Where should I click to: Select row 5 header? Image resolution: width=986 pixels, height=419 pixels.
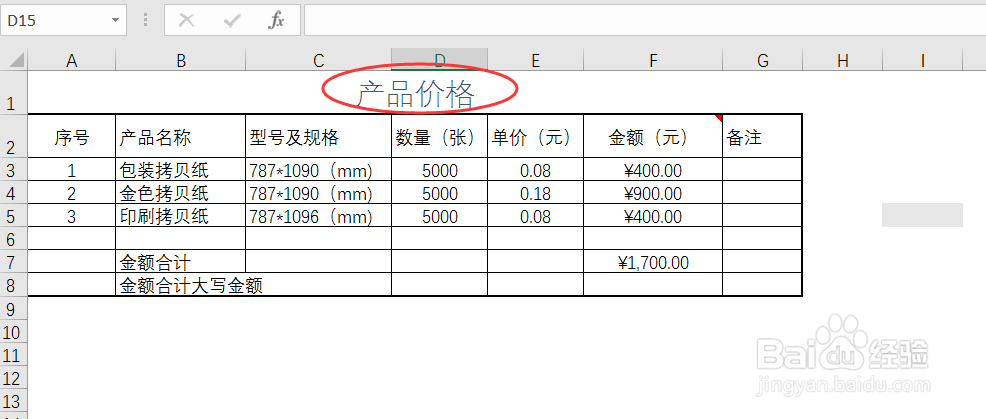(14, 215)
